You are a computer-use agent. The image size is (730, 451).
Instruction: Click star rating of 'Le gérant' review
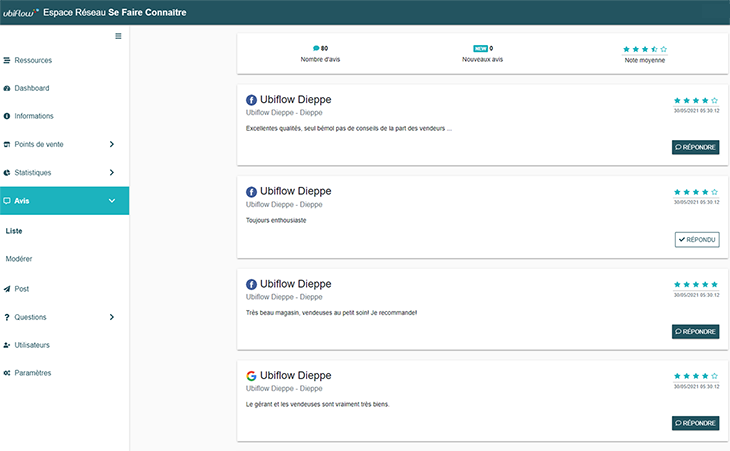point(696,376)
